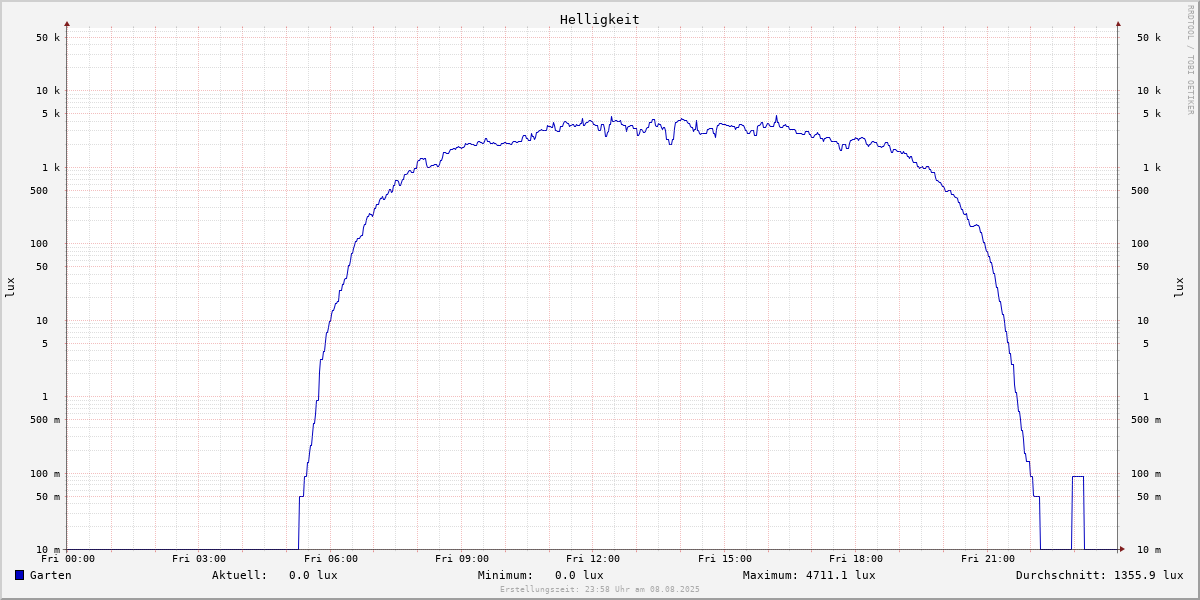Click the Fri 09:00 time axis label
Screen dimensions: 1200x600
tap(462, 559)
